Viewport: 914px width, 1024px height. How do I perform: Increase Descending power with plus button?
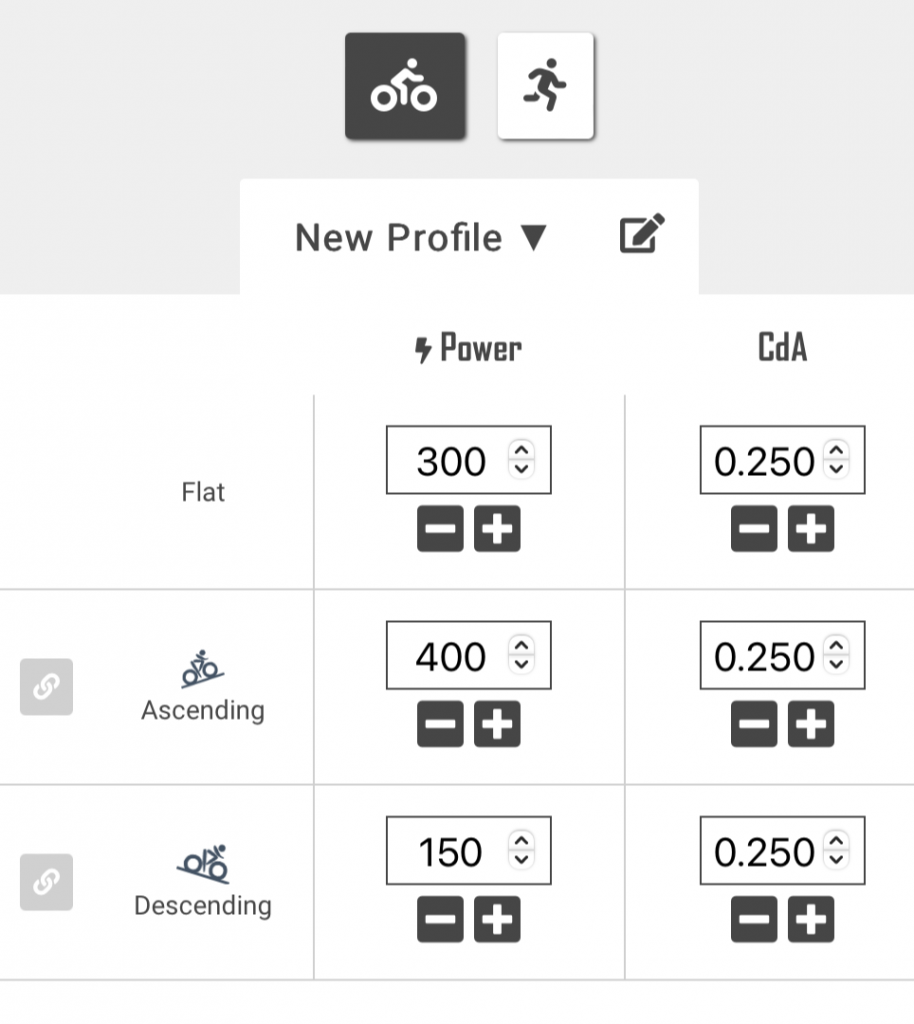point(497,920)
